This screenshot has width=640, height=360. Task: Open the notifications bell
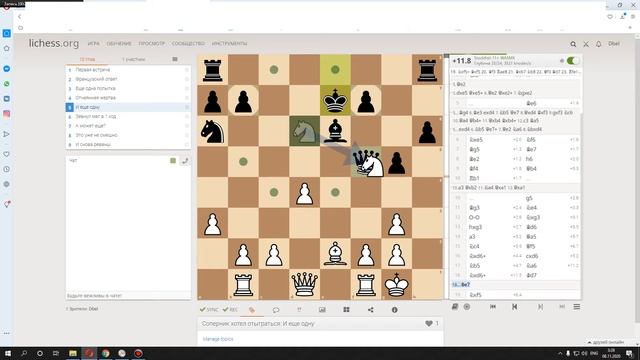[598, 44]
